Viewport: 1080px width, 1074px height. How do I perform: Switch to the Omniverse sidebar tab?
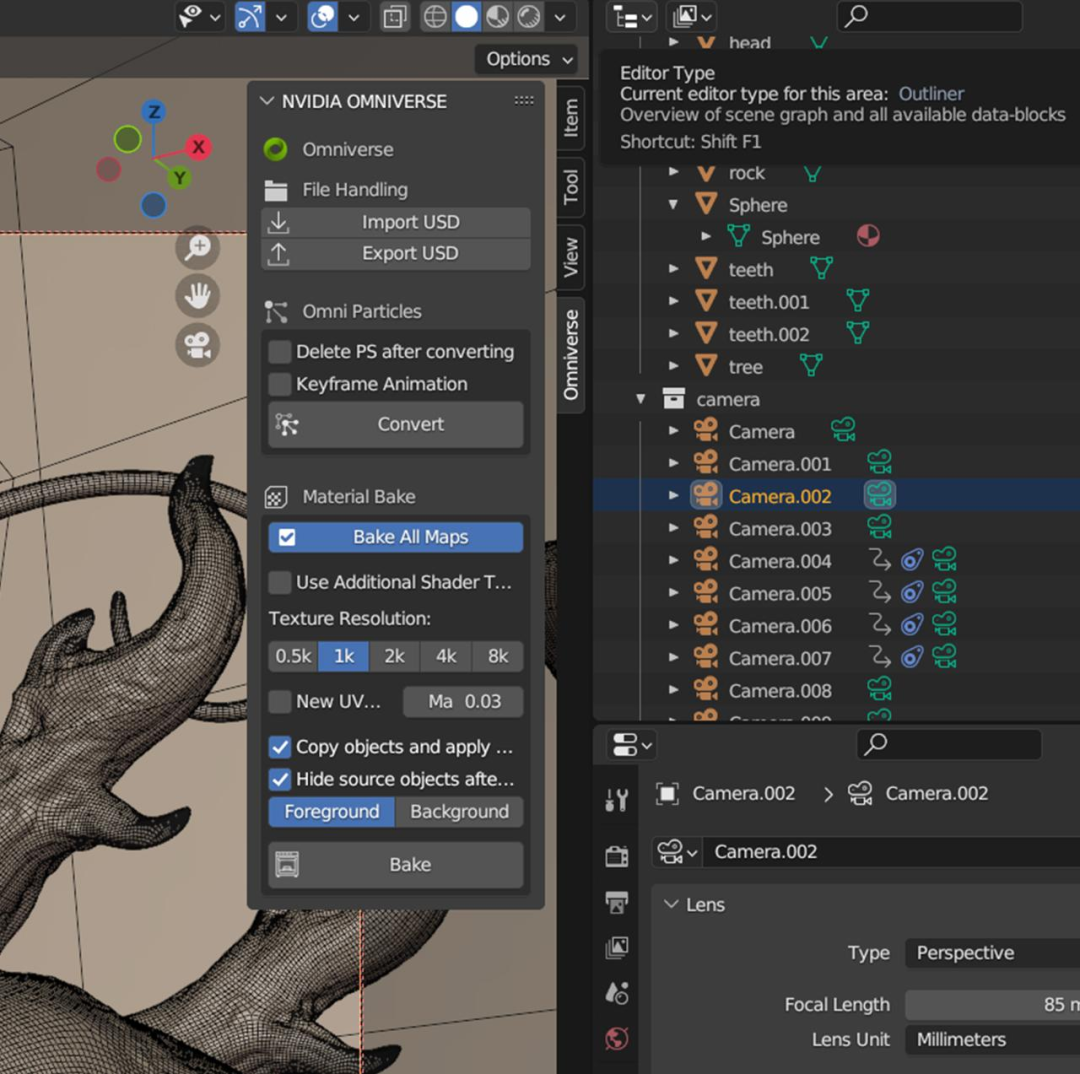[571, 355]
